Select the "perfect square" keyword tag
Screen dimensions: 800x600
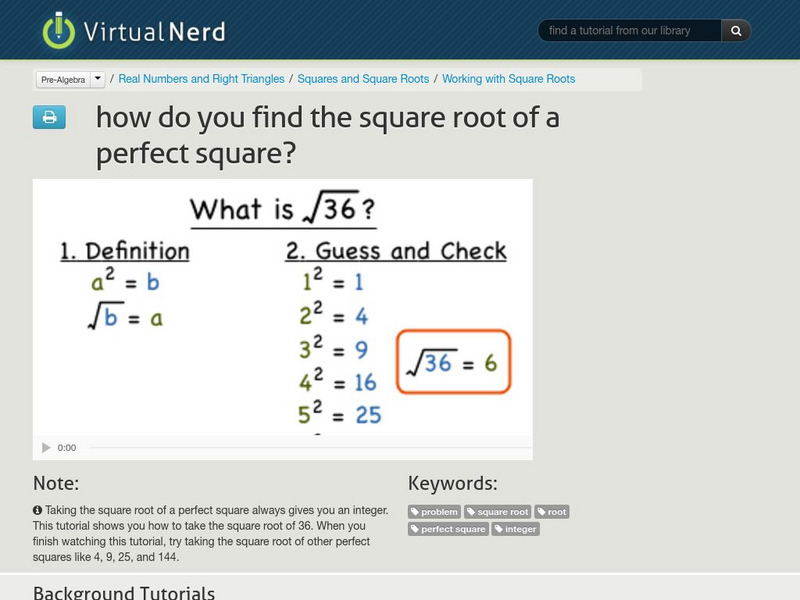click(448, 529)
